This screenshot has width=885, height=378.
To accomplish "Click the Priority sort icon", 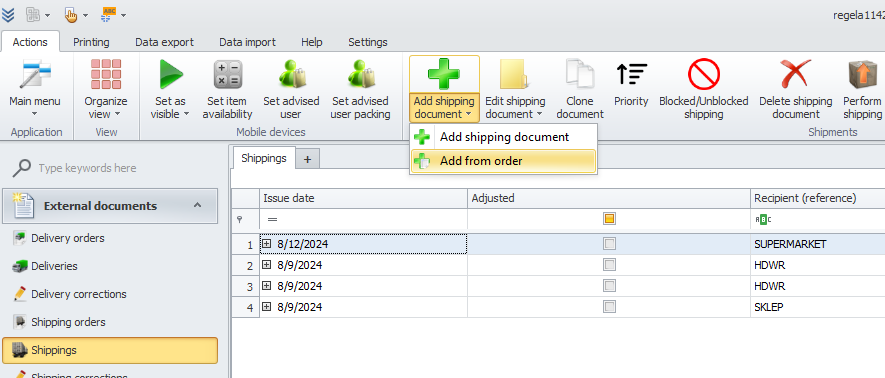I will pyautogui.click(x=631, y=74).
